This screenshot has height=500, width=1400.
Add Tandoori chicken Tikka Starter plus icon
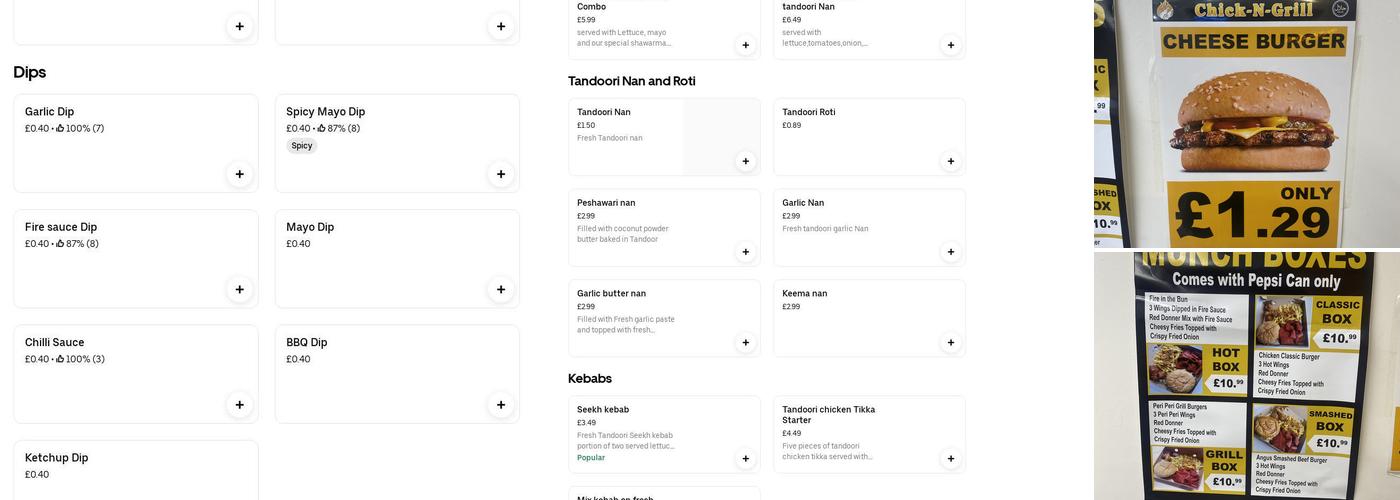(x=950, y=459)
